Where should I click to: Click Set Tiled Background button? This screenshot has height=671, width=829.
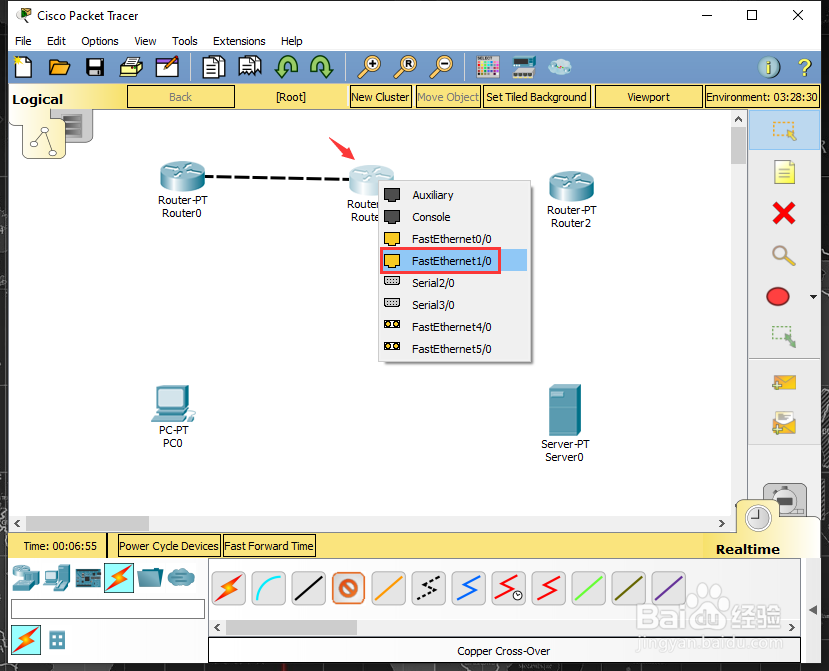536,97
